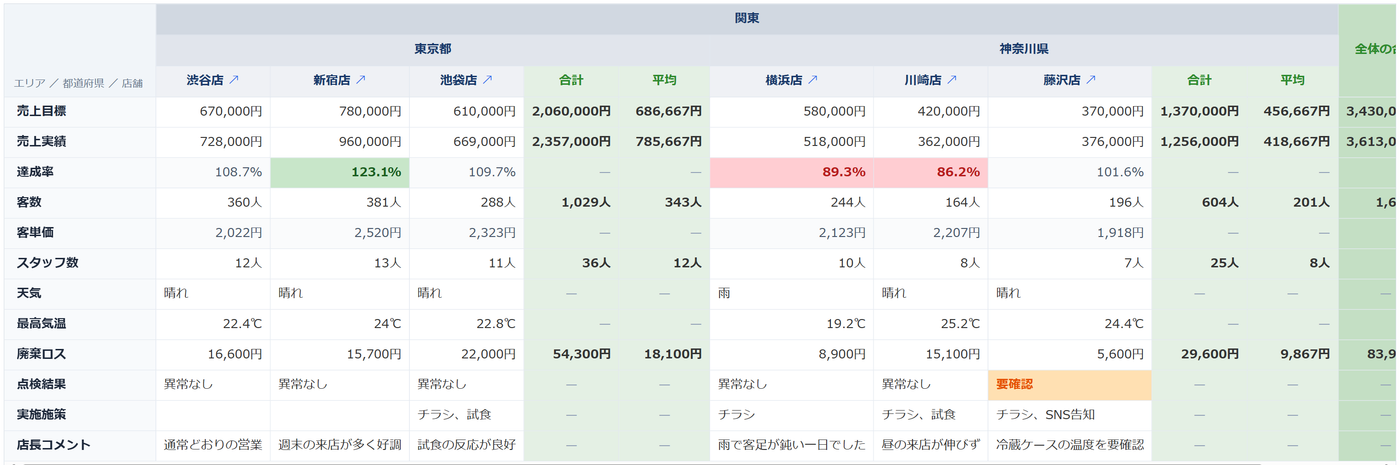The width and height of the screenshot is (1400, 465).
Task: Click the 客数 row header
Action: click(78, 203)
